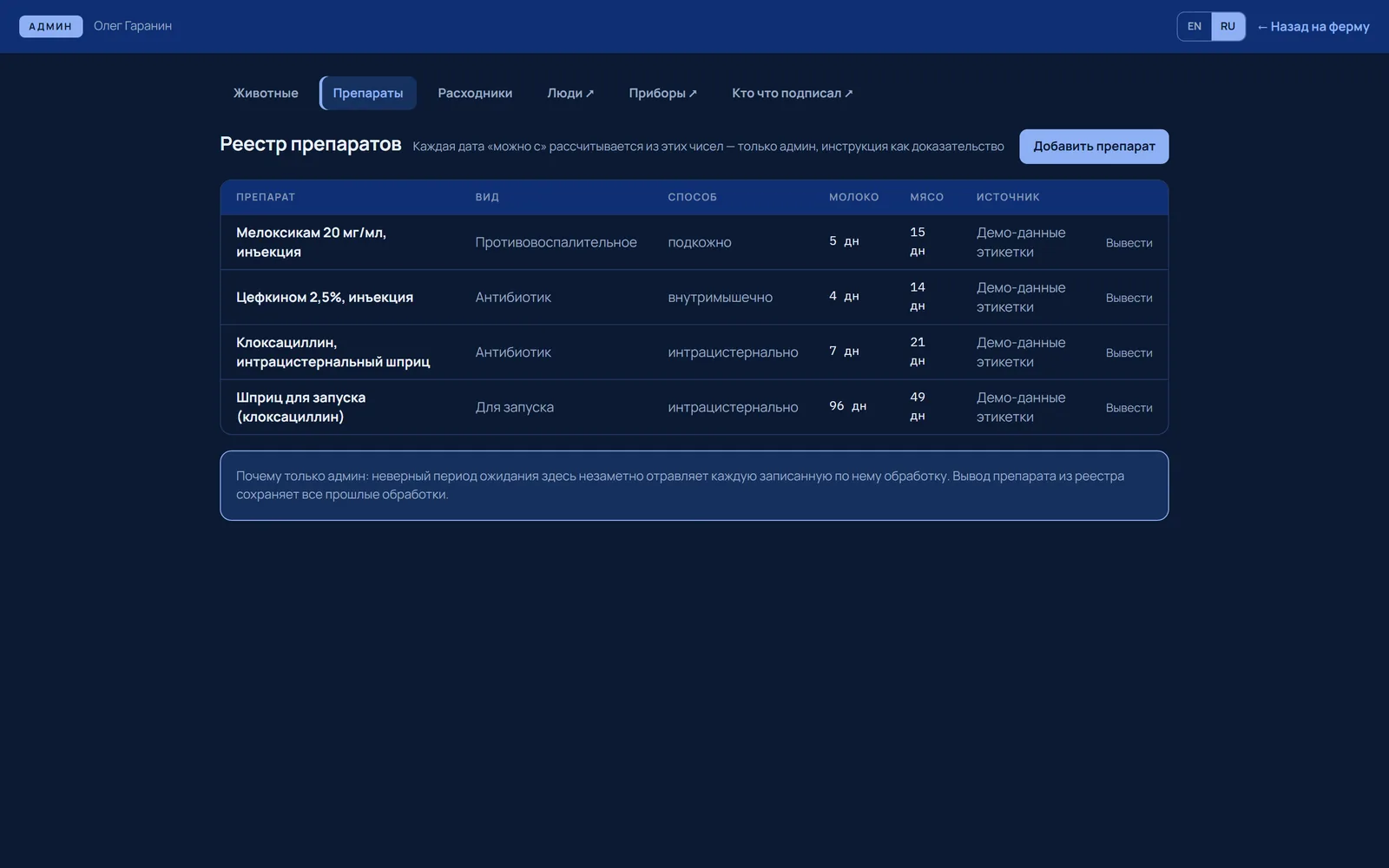Open the Приборы external tab

pos(663,93)
